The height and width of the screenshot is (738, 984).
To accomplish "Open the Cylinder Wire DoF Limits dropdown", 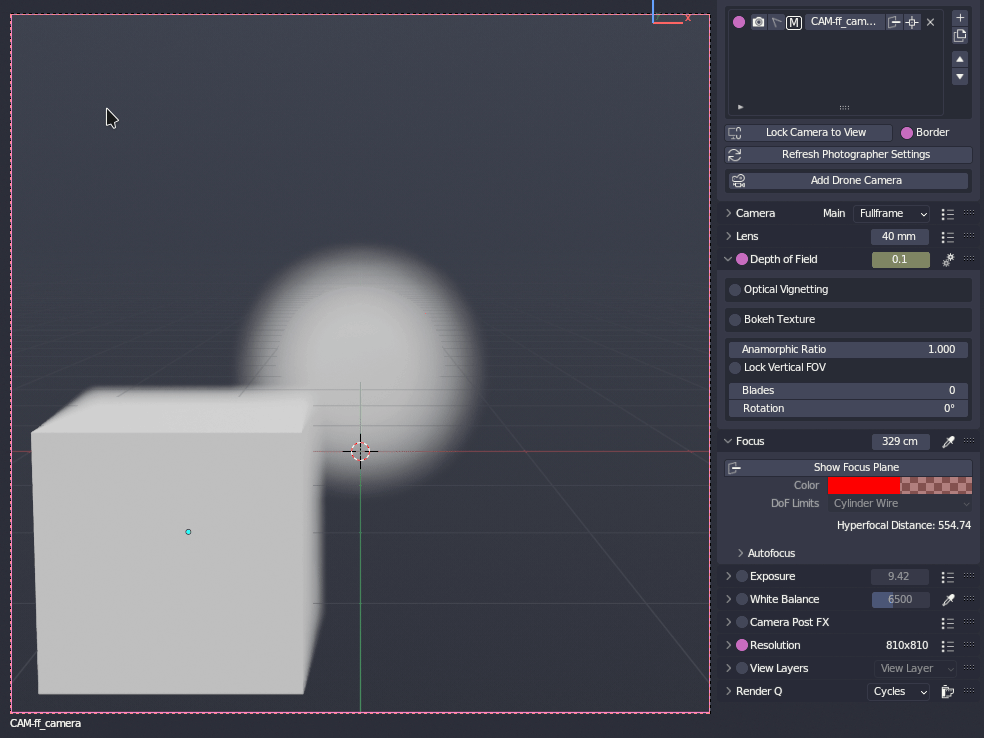I will (900, 503).
